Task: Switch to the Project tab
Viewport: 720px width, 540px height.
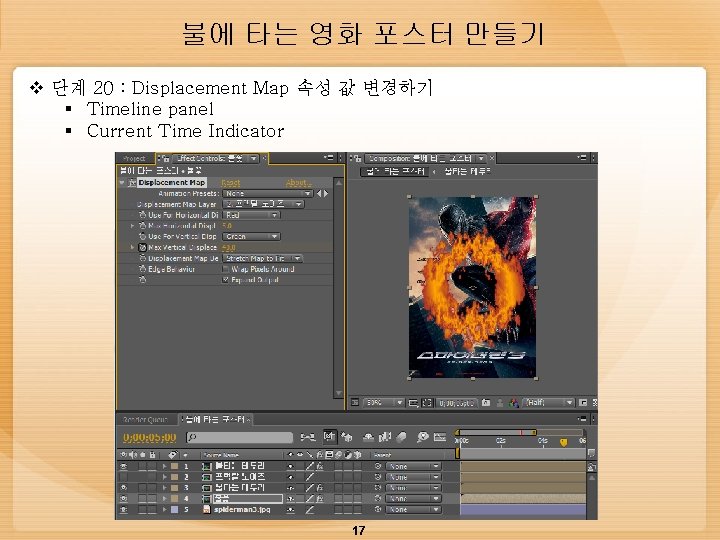Action: 134,158
